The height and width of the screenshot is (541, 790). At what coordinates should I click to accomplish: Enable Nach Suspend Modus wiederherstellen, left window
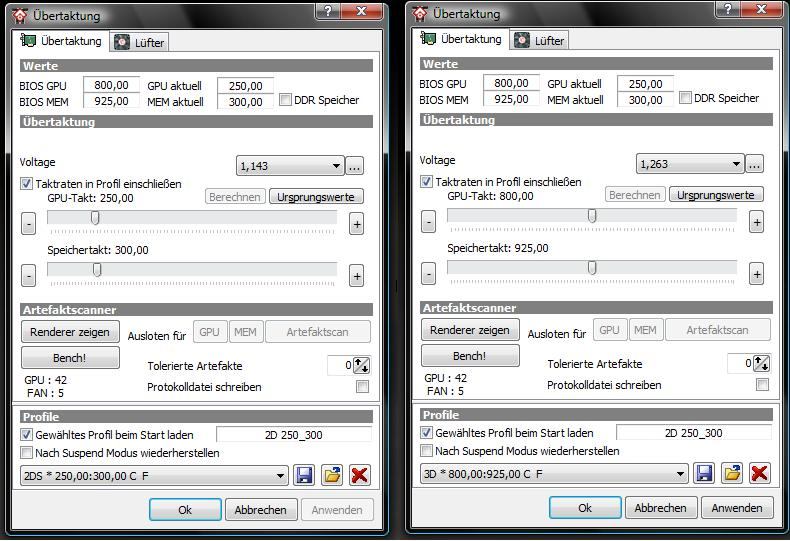pyautogui.click(x=26, y=452)
